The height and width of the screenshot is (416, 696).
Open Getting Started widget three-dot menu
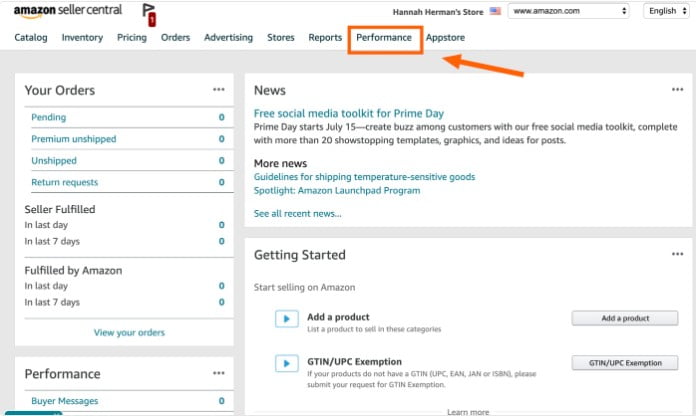(x=677, y=254)
